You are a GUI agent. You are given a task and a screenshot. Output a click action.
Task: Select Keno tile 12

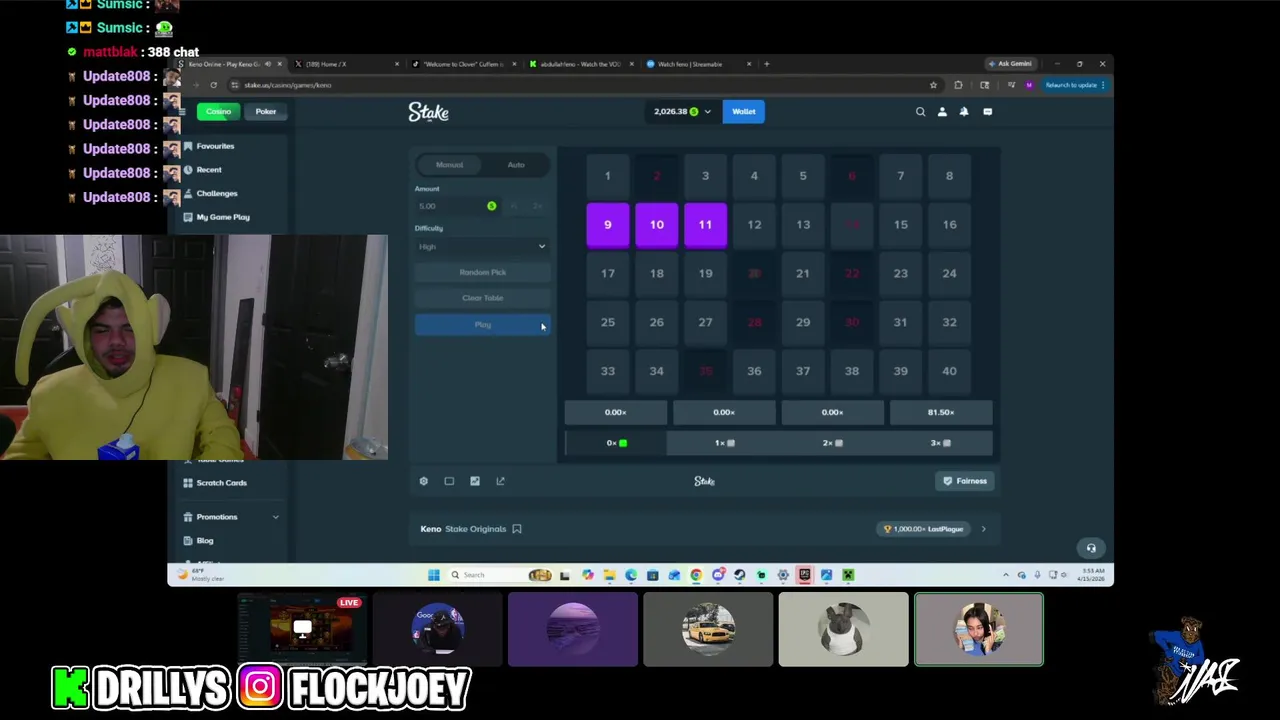(x=754, y=225)
